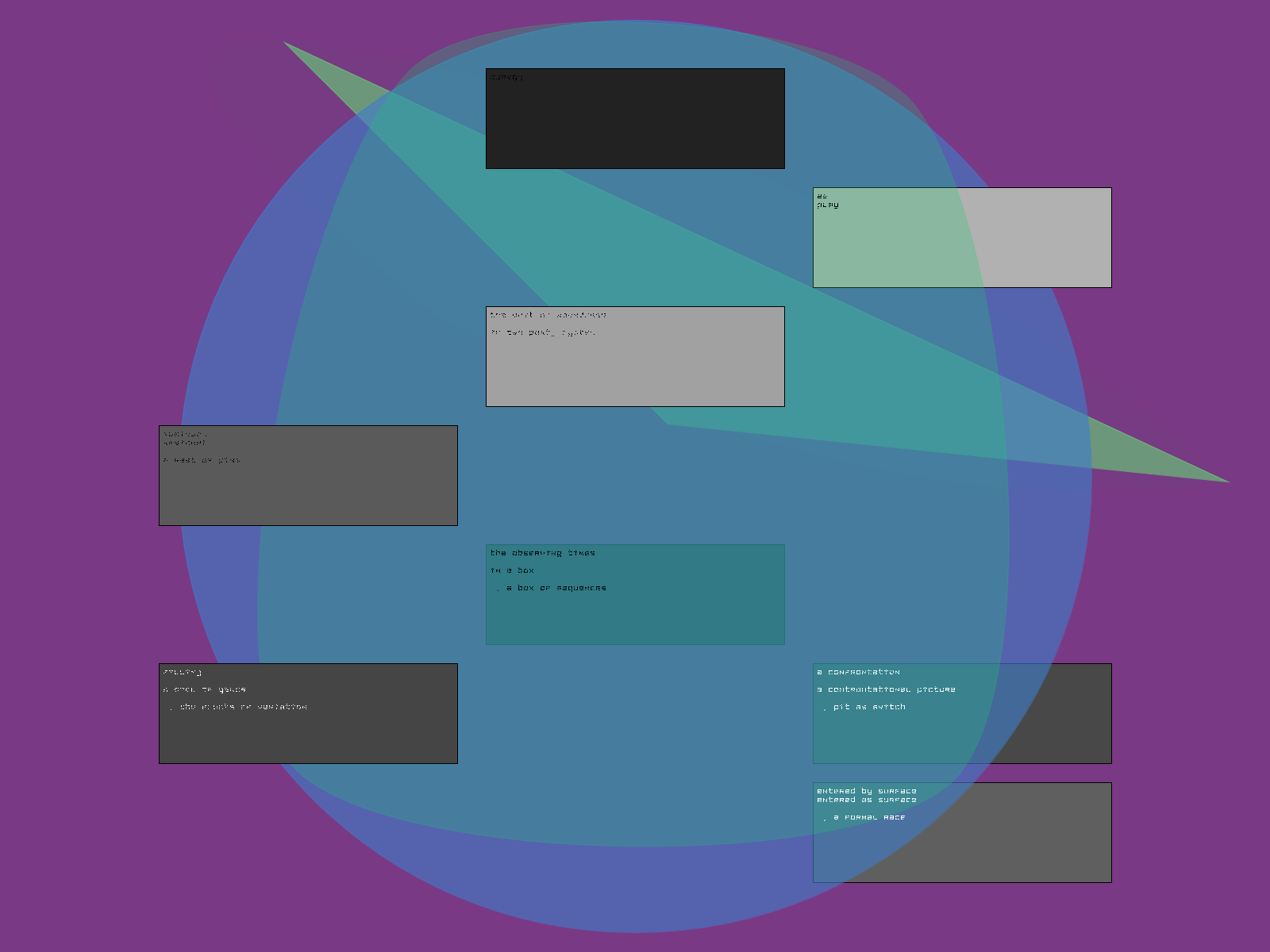Select the medium gray box in the center

[x=635, y=373]
